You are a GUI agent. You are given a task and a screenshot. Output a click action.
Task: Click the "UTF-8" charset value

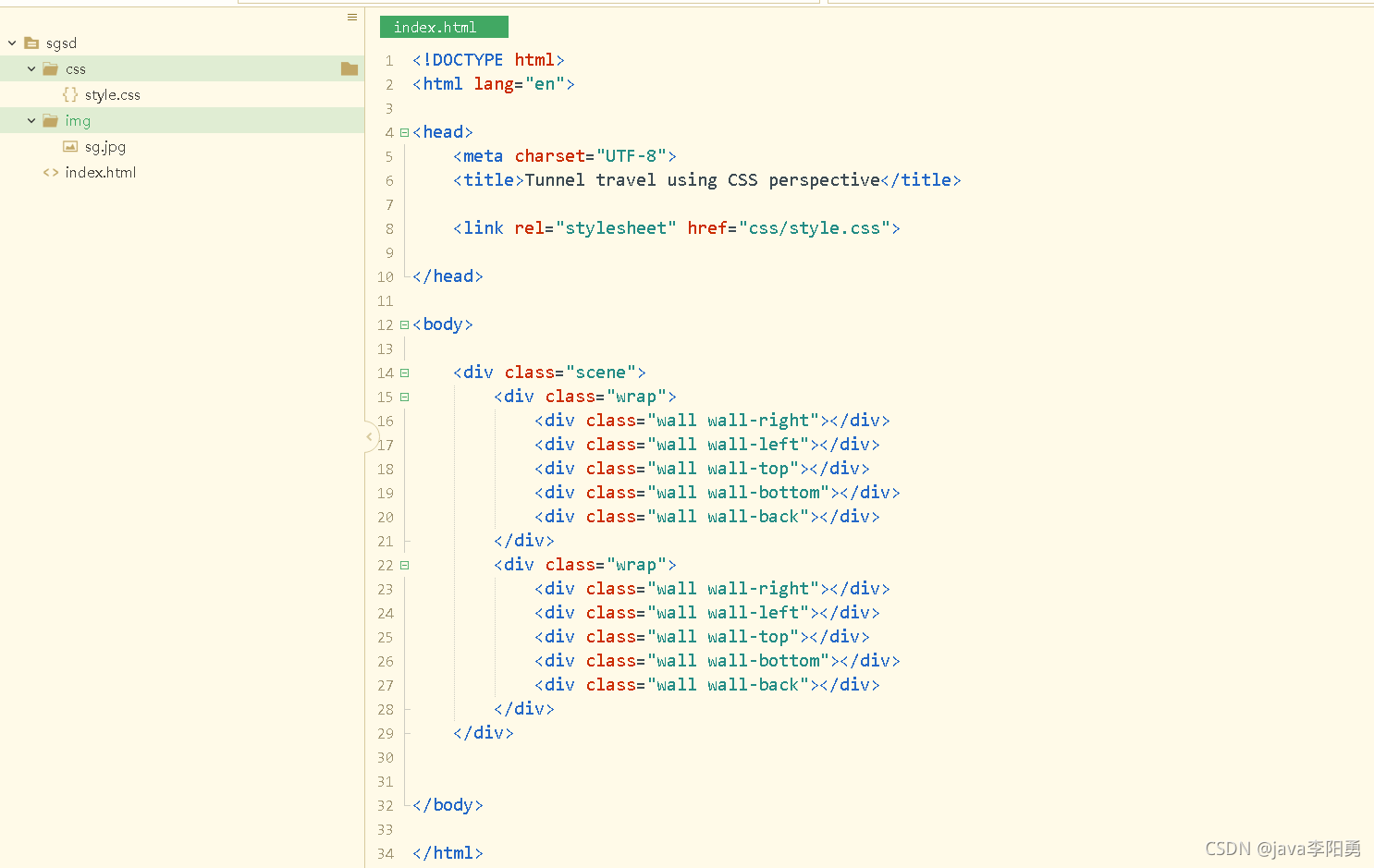tap(632, 156)
